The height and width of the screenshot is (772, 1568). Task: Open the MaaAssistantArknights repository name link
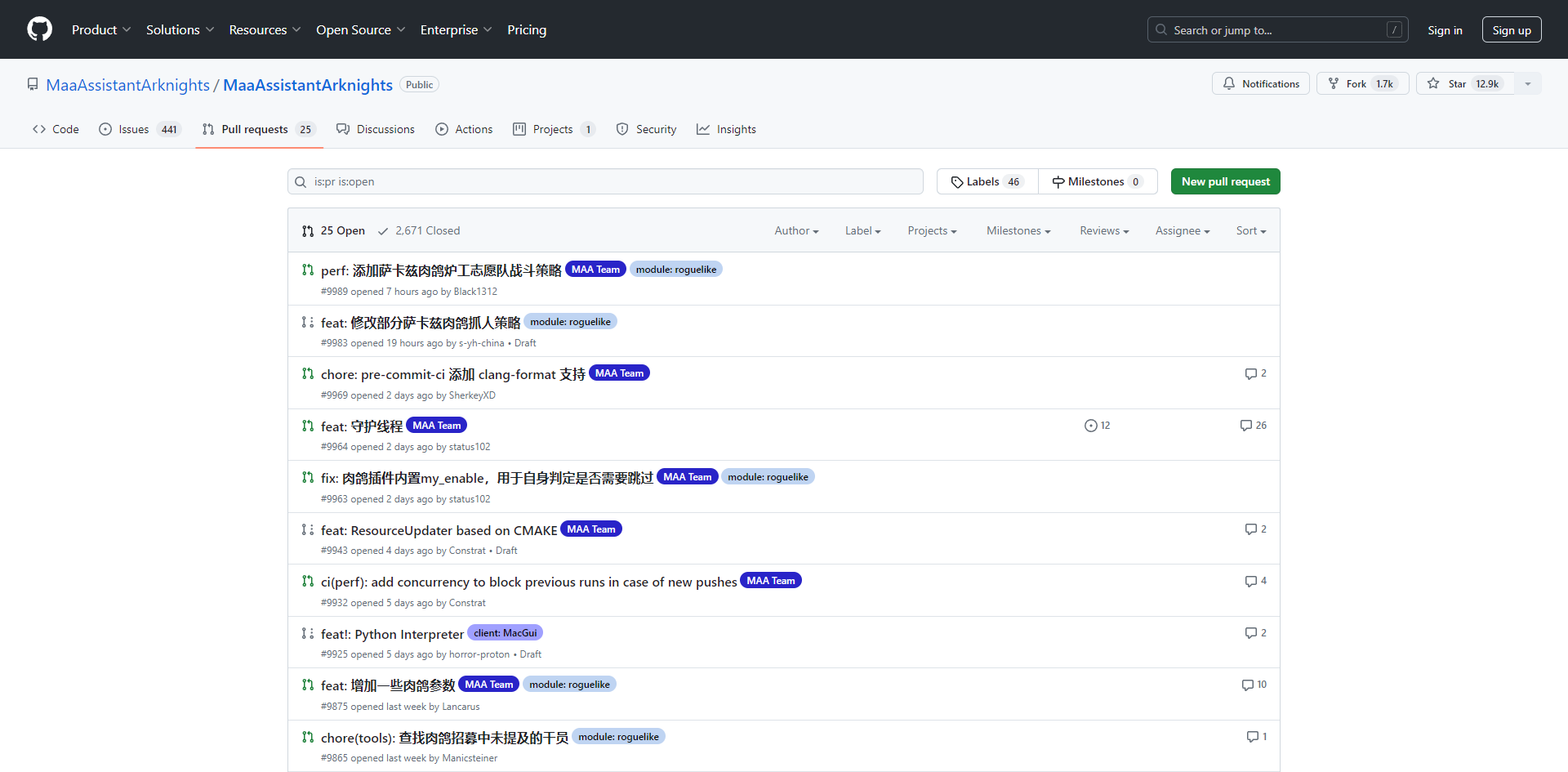(308, 85)
